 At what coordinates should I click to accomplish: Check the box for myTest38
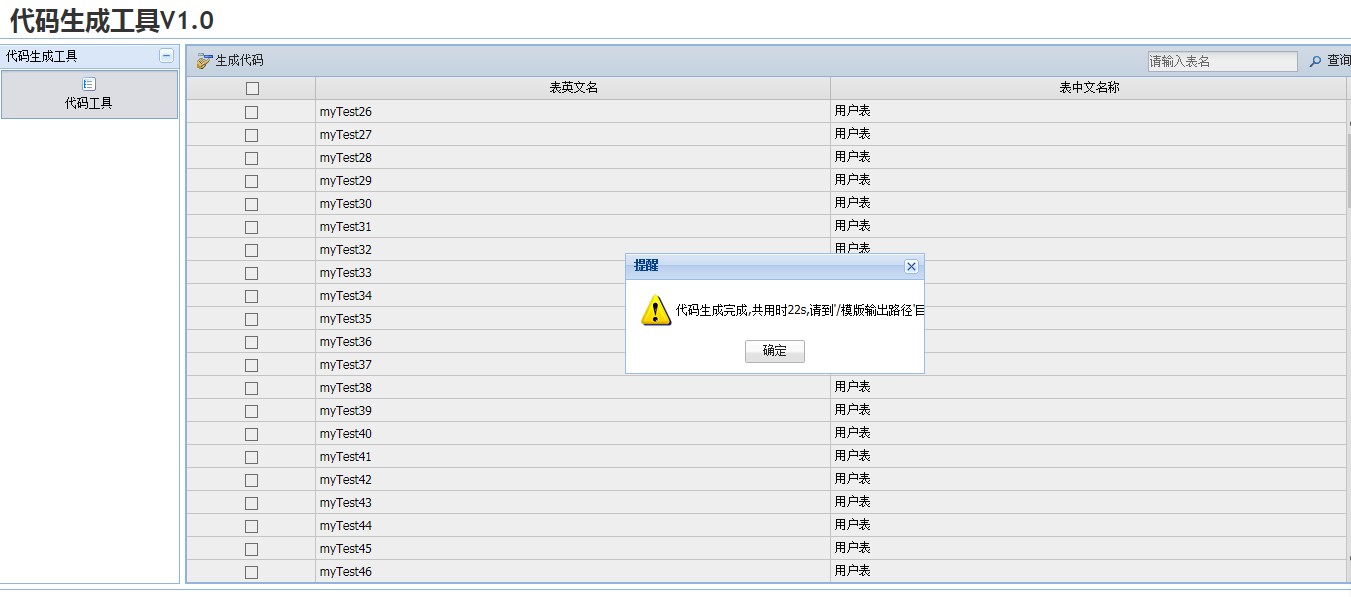click(x=252, y=388)
